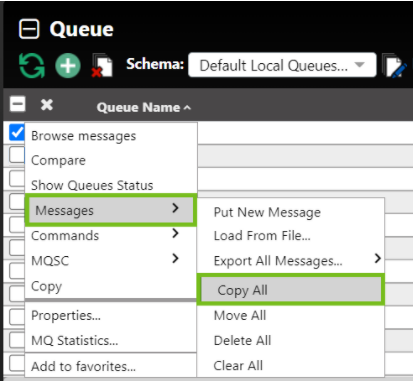Screen dimensions: 413x381
Task: Open the schema edit pencil icon
Action: click(x=394, y=66)
